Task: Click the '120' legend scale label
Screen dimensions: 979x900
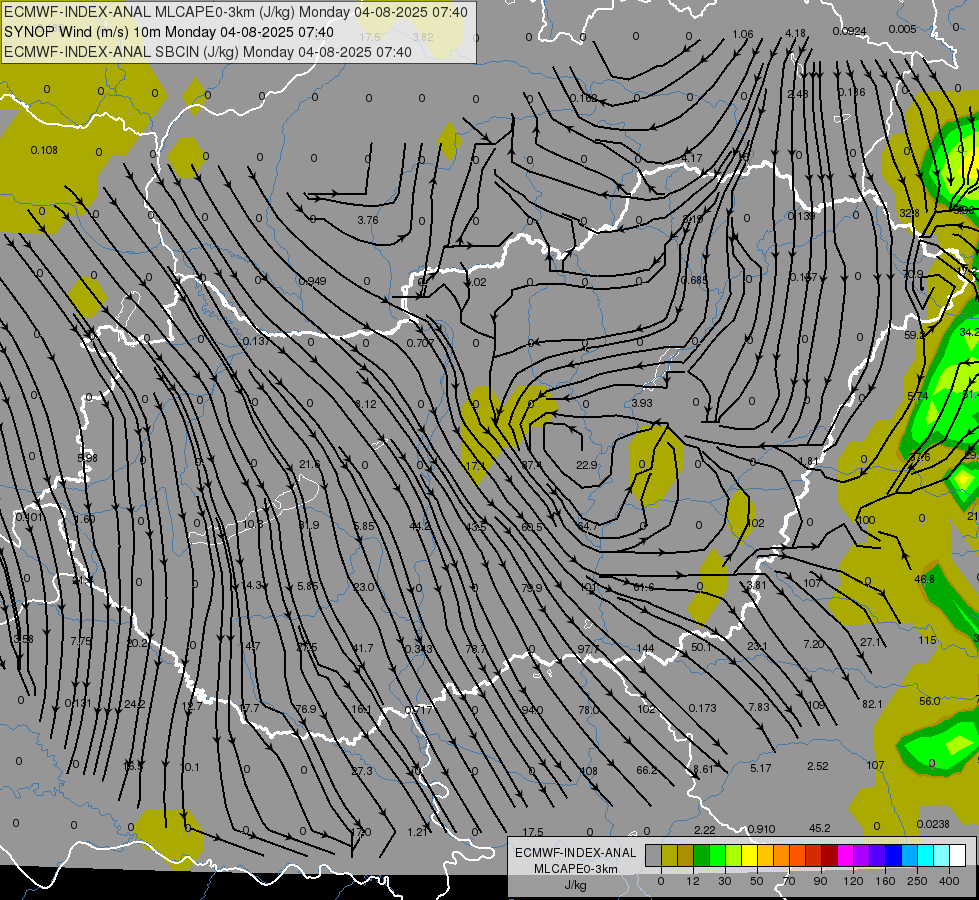Action: (x=854, y=881)
